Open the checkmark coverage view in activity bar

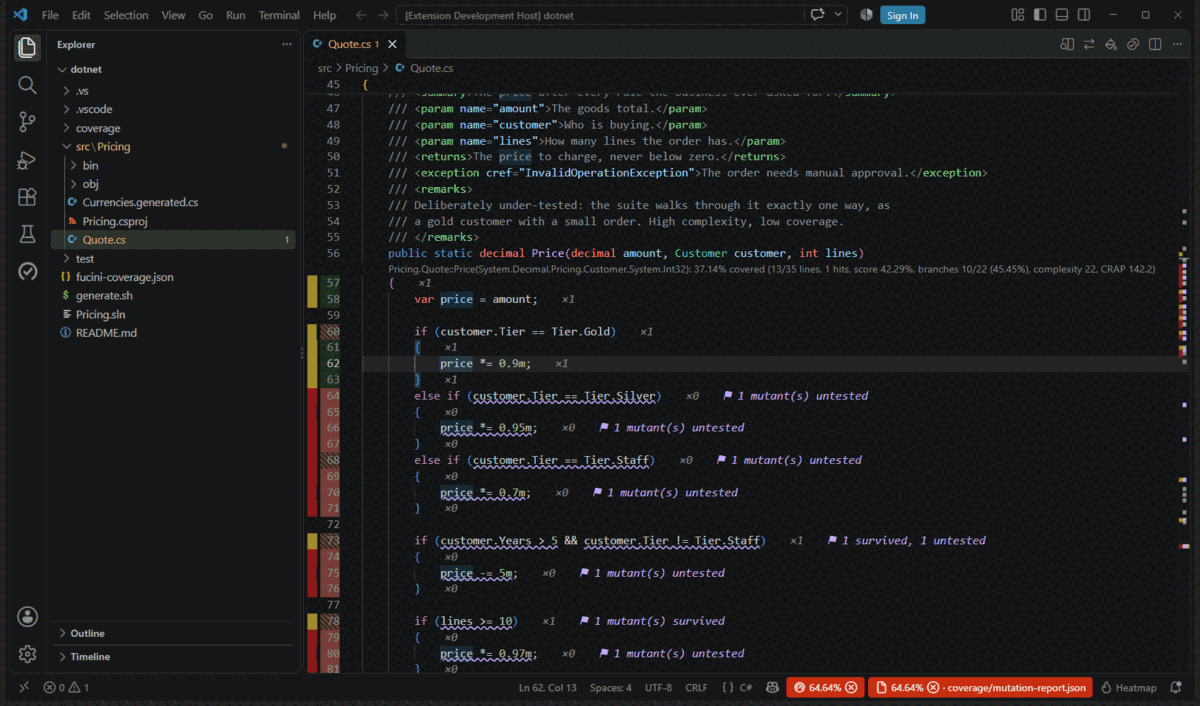(x=27, y=271)
